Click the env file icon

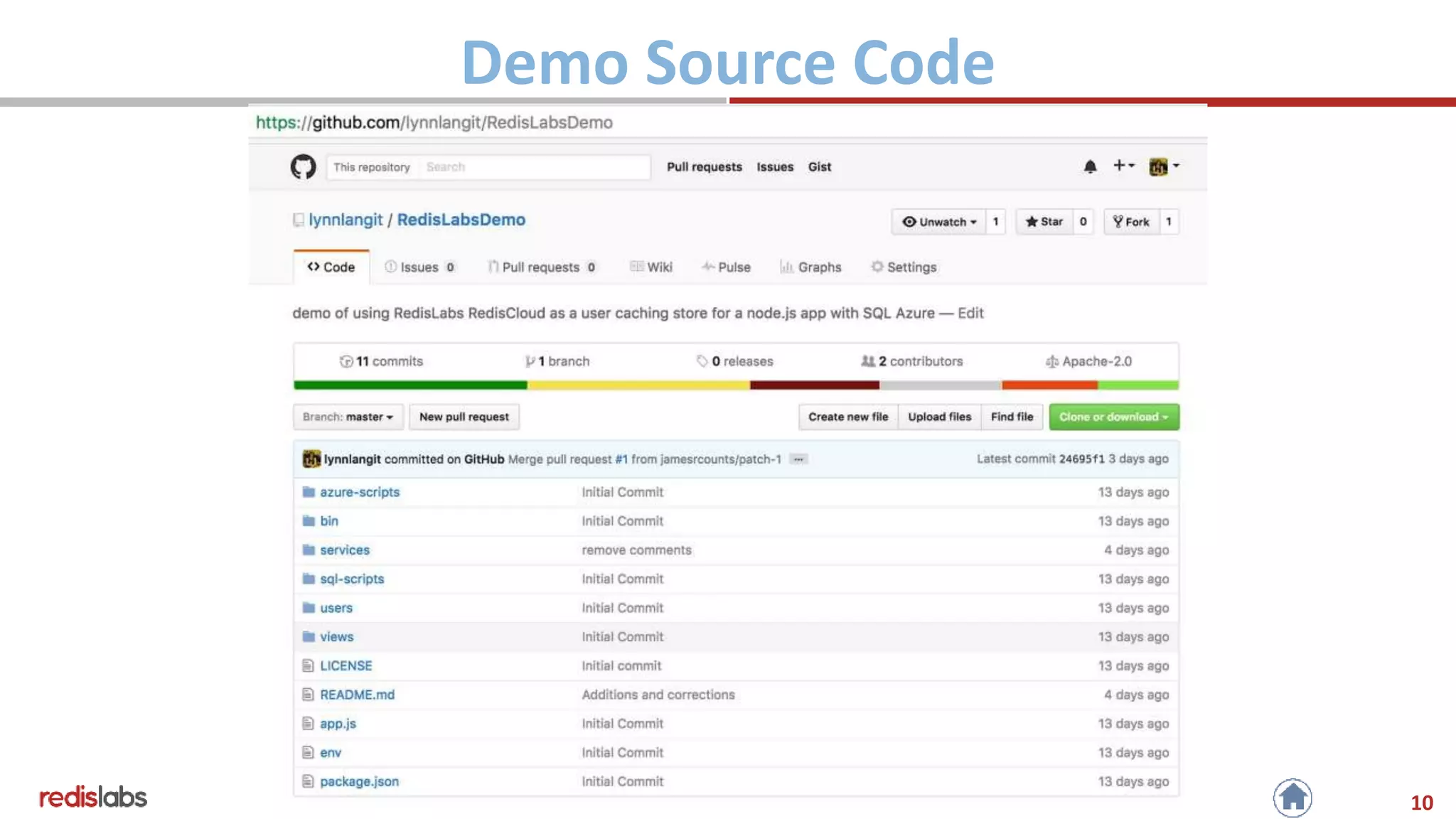pos(308,752)
